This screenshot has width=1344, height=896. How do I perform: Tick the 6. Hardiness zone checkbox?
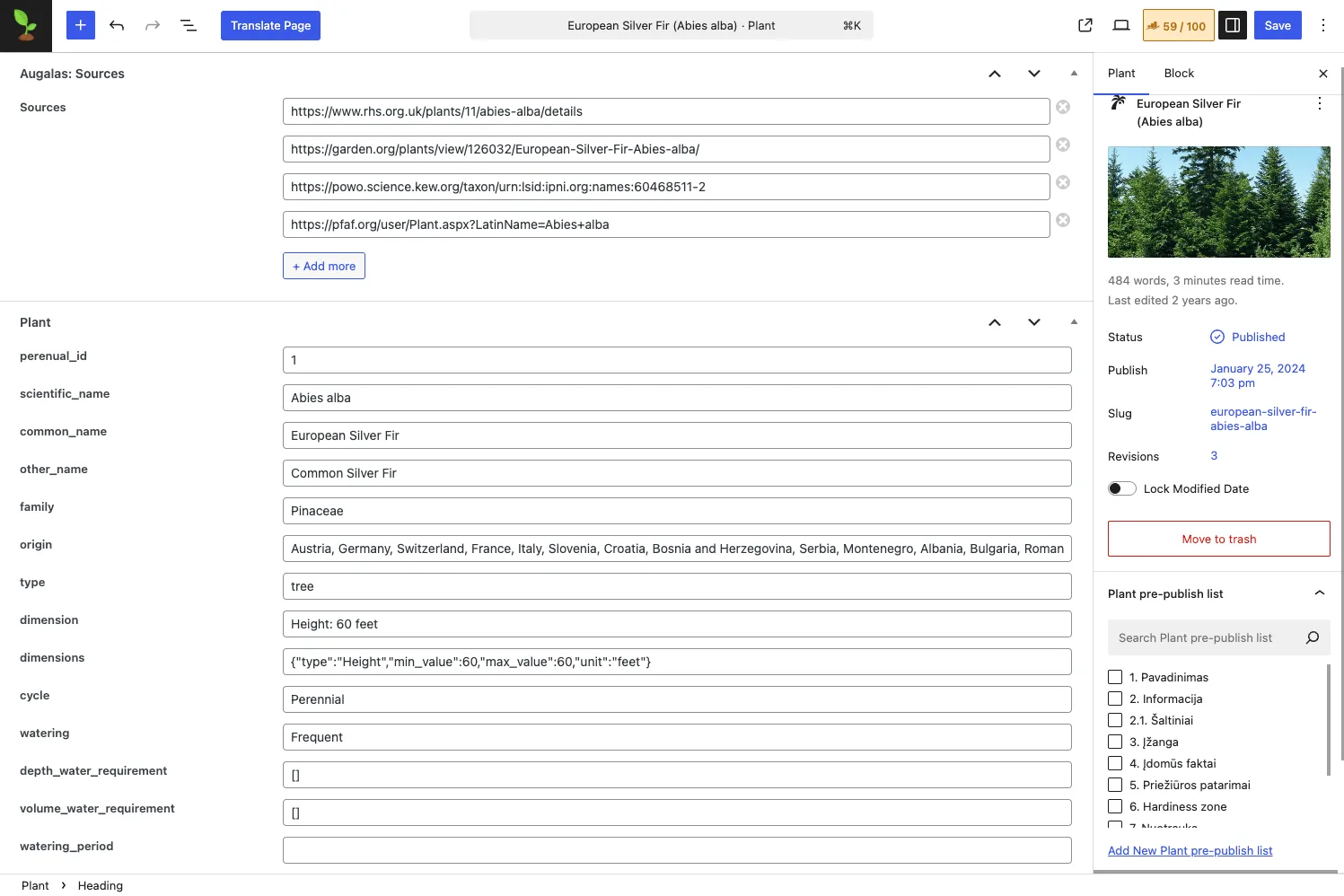click(1115, 806)
